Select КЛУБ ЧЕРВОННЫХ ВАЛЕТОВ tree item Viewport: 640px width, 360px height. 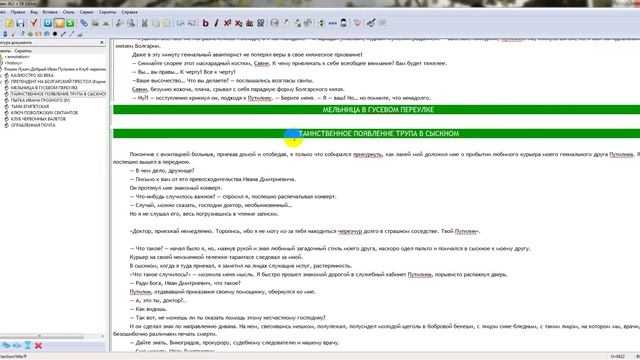pyautogui.click(x=38, y=119)
